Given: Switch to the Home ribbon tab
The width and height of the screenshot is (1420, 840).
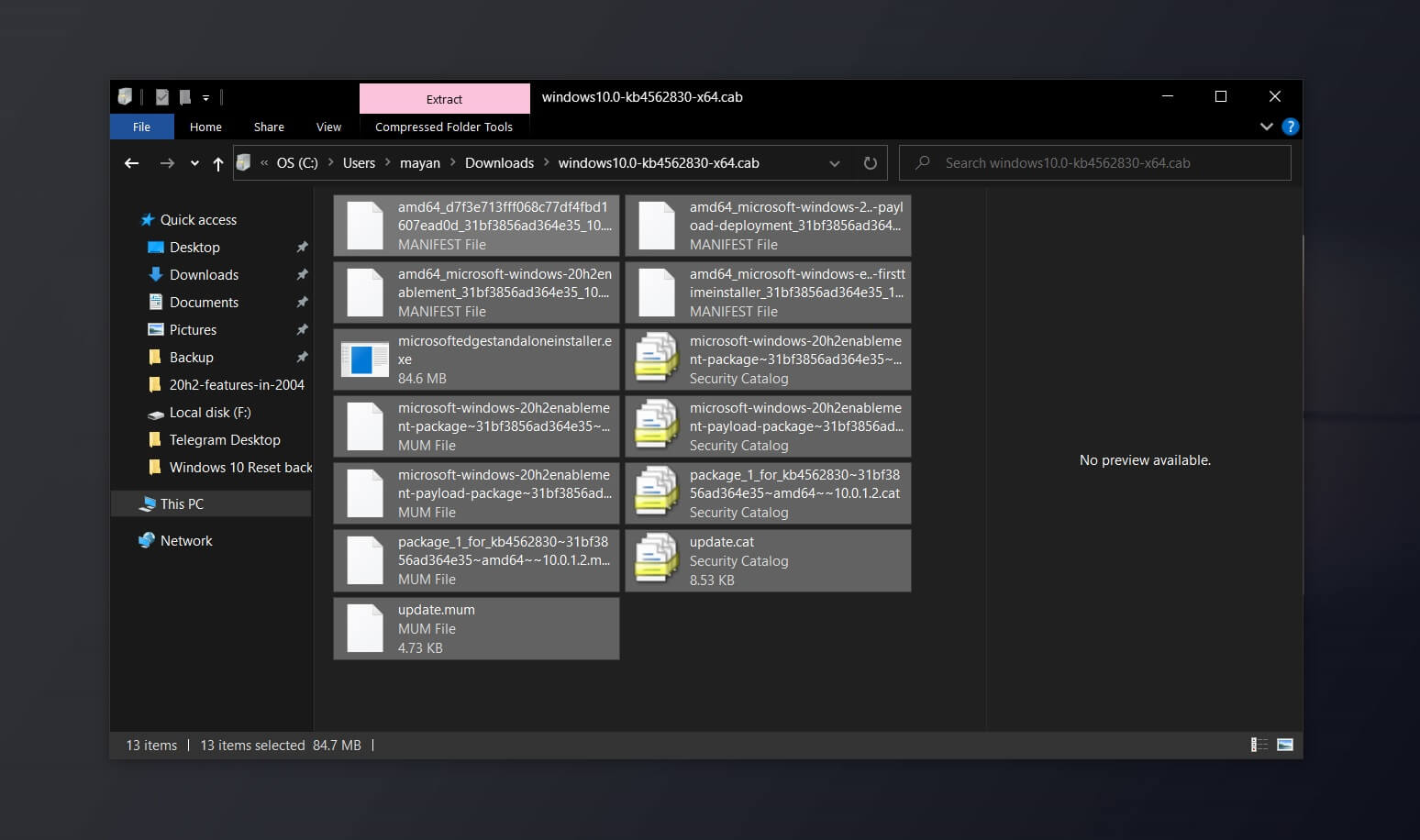Looking at the screenshot, I should pyautogui.click(x=205, y=127).
